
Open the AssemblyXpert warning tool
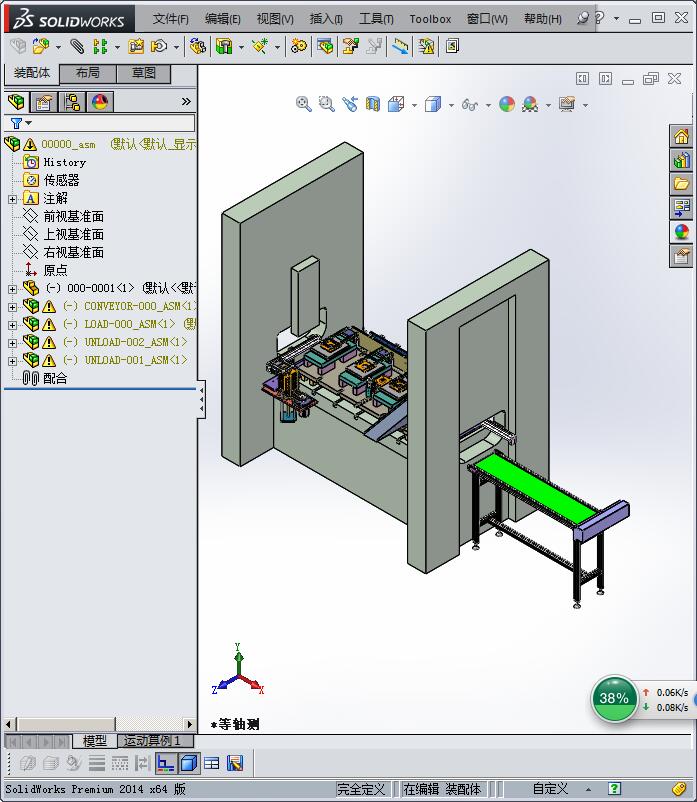click(x=426, y=47)
